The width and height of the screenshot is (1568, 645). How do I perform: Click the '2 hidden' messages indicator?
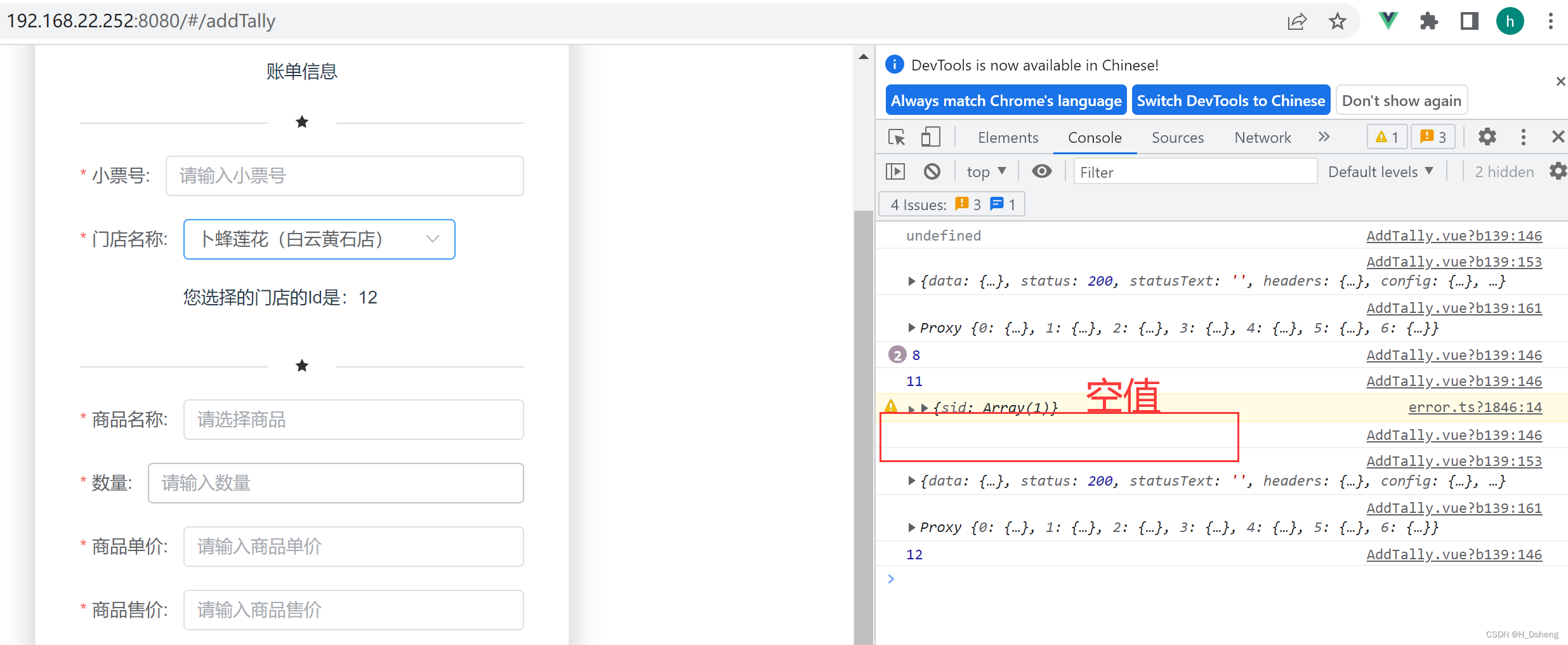[1504, 172]
